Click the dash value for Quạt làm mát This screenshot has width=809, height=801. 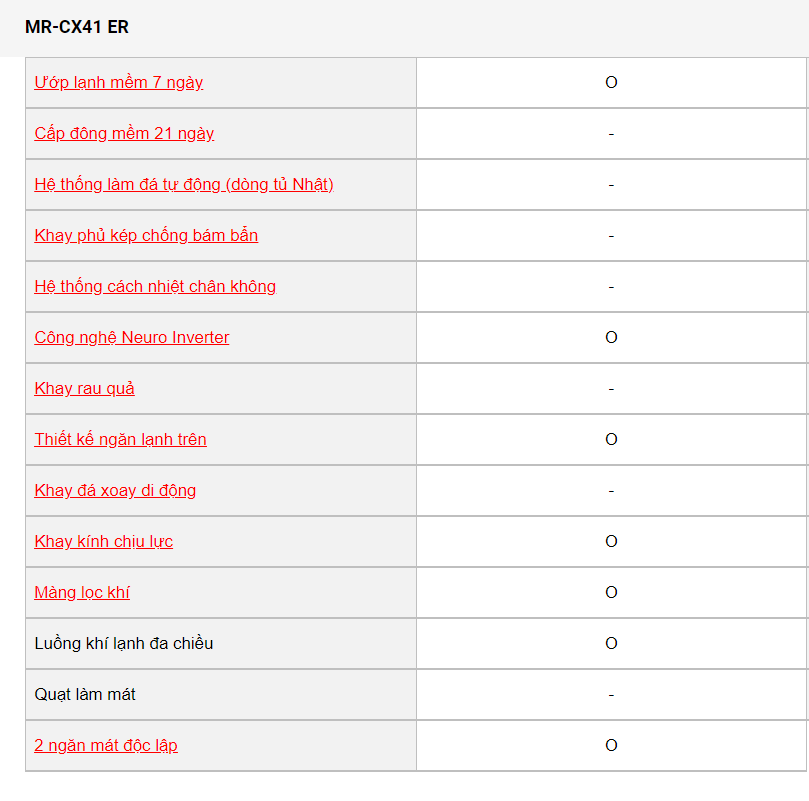point(611,695)
